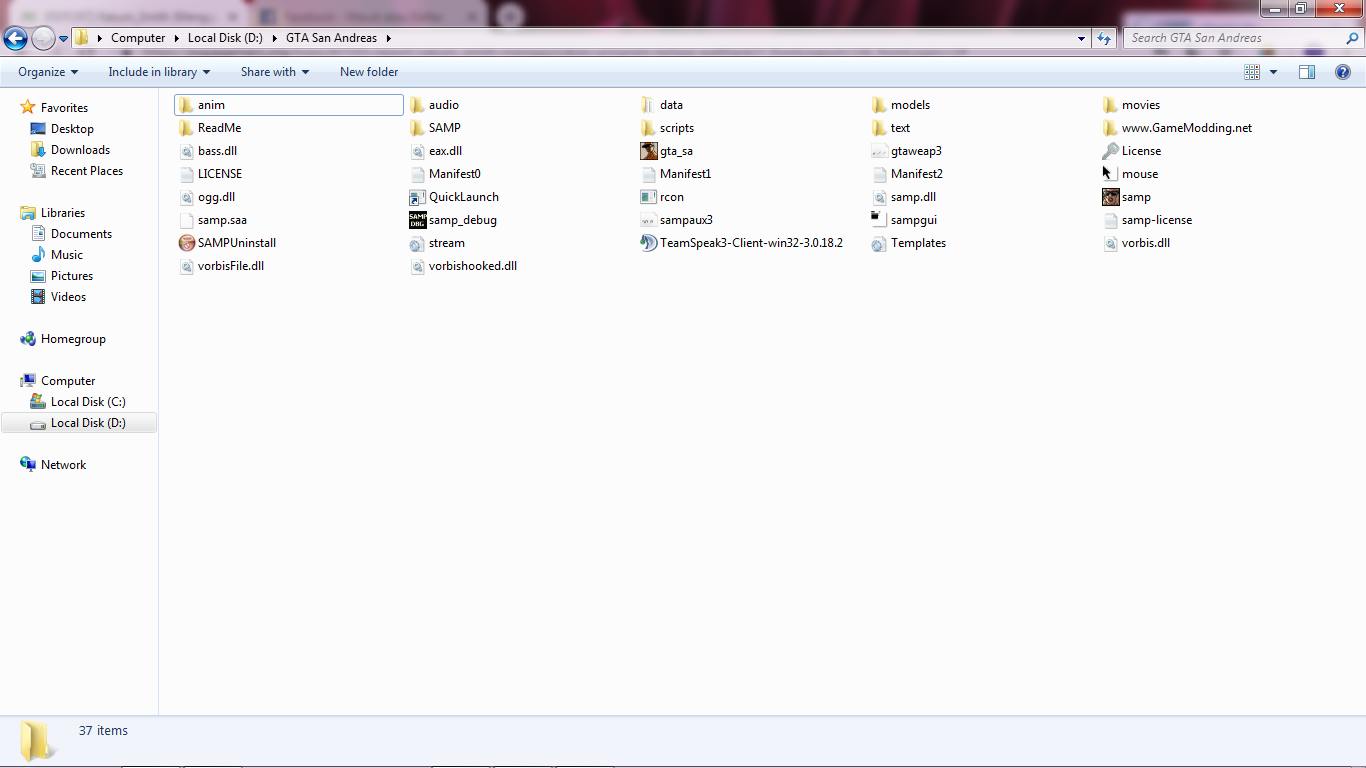The image size is (1366, 768).
Task: Open the Organize dropdown menu
Action: pyautogui.click(x=48, y=72)
